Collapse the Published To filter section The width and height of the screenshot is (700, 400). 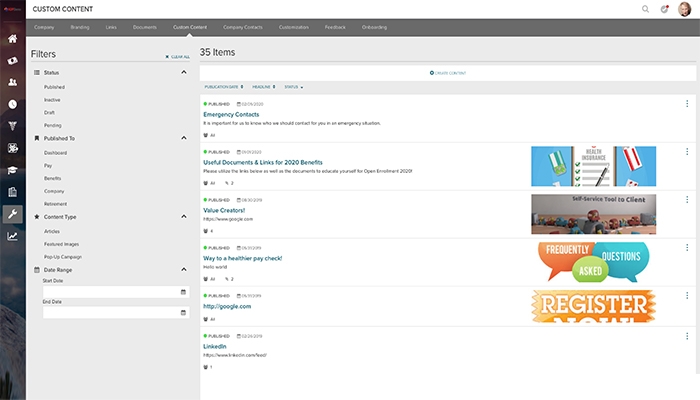point(184,138)
